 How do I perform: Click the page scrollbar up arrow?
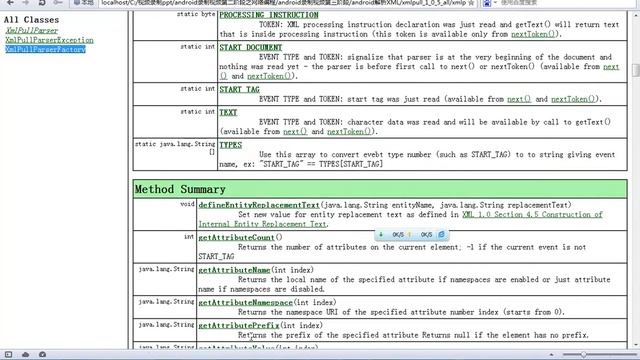636,16
